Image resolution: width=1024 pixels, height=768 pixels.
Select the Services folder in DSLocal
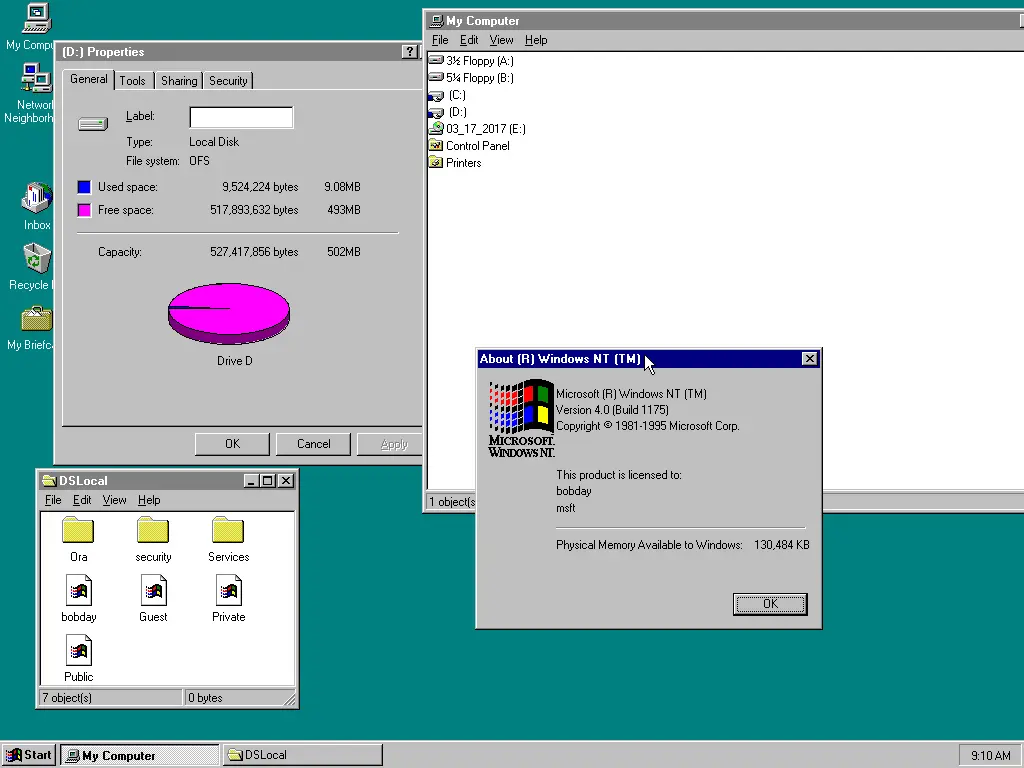click(228, 539)
